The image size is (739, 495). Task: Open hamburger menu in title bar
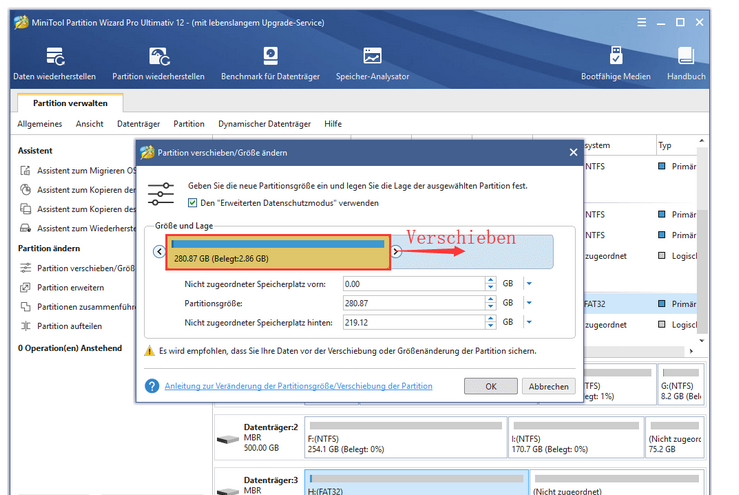pyautogui.click(x=641, y=22)
